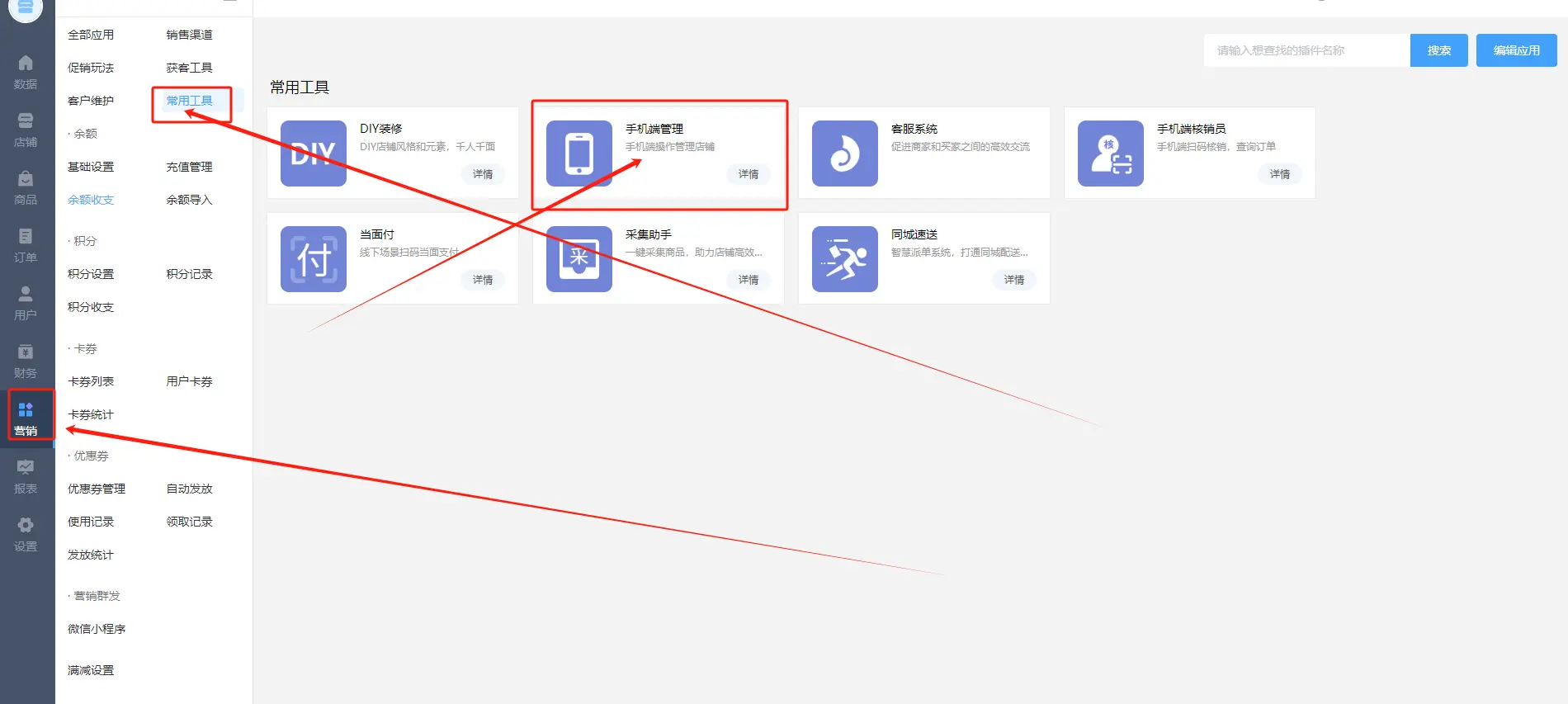Click the 采集助手 app icon
The width and height of the screenshot is (1568, 704).
(x=579, y=259)
